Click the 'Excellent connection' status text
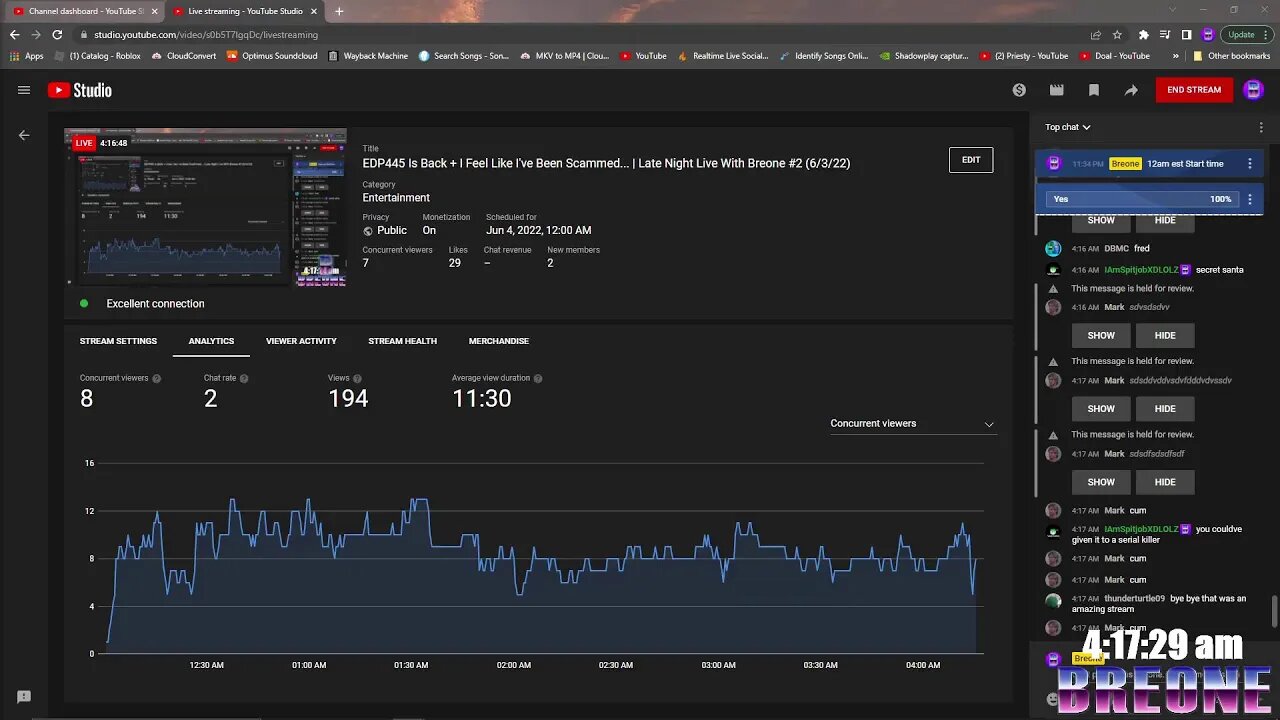 (155, 304)
